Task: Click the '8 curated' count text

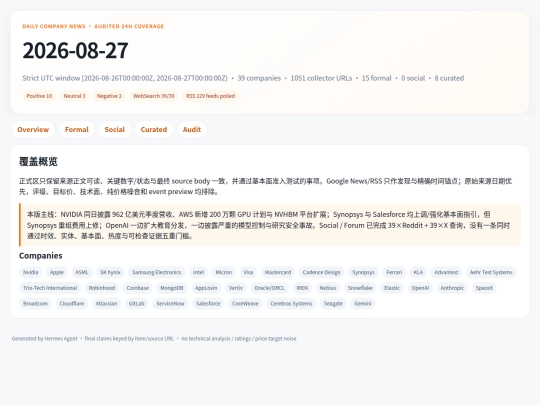Action: click(449, 78)
